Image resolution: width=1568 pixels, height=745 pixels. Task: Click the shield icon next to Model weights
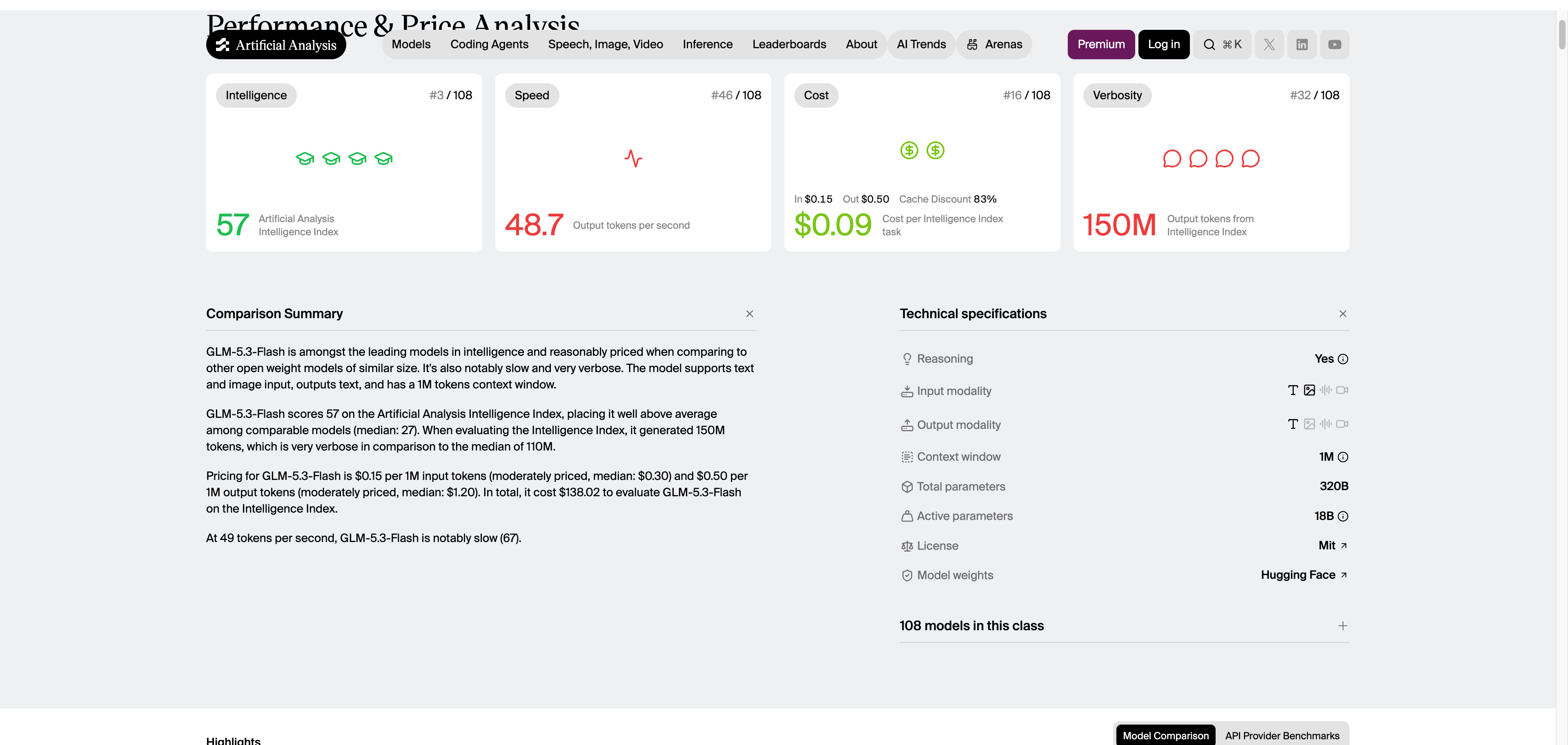tap(907, 576)
